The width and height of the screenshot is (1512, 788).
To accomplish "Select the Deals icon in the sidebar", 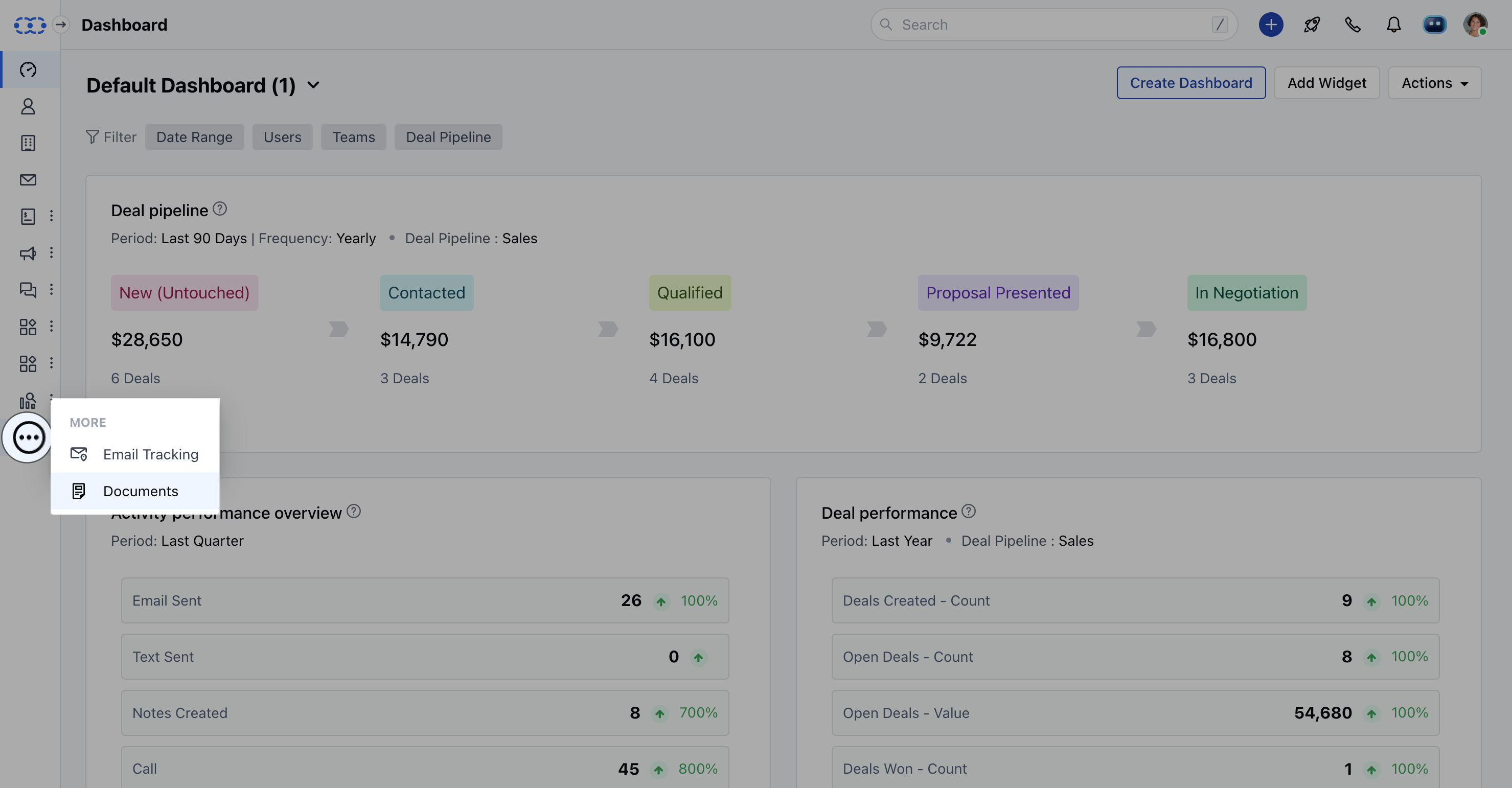I will point(28,216).
